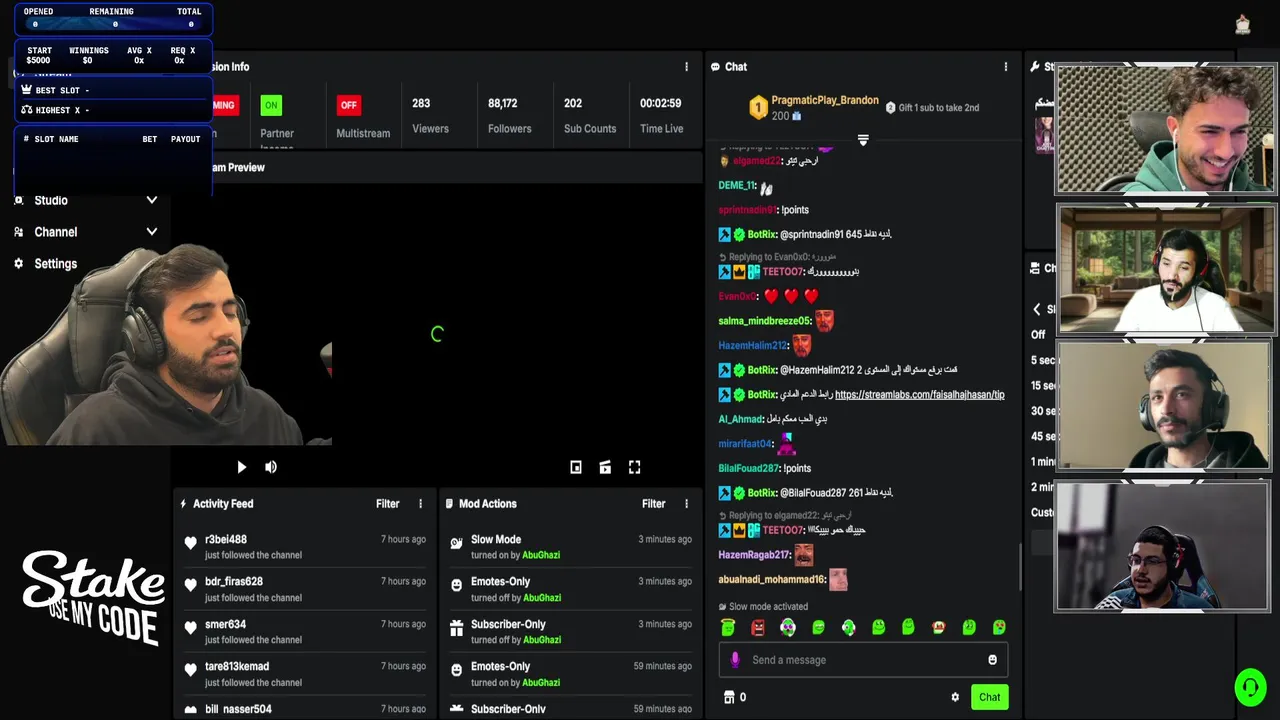
Task: Click heart icon next to smer634
Action: click(x=191, y=628)
